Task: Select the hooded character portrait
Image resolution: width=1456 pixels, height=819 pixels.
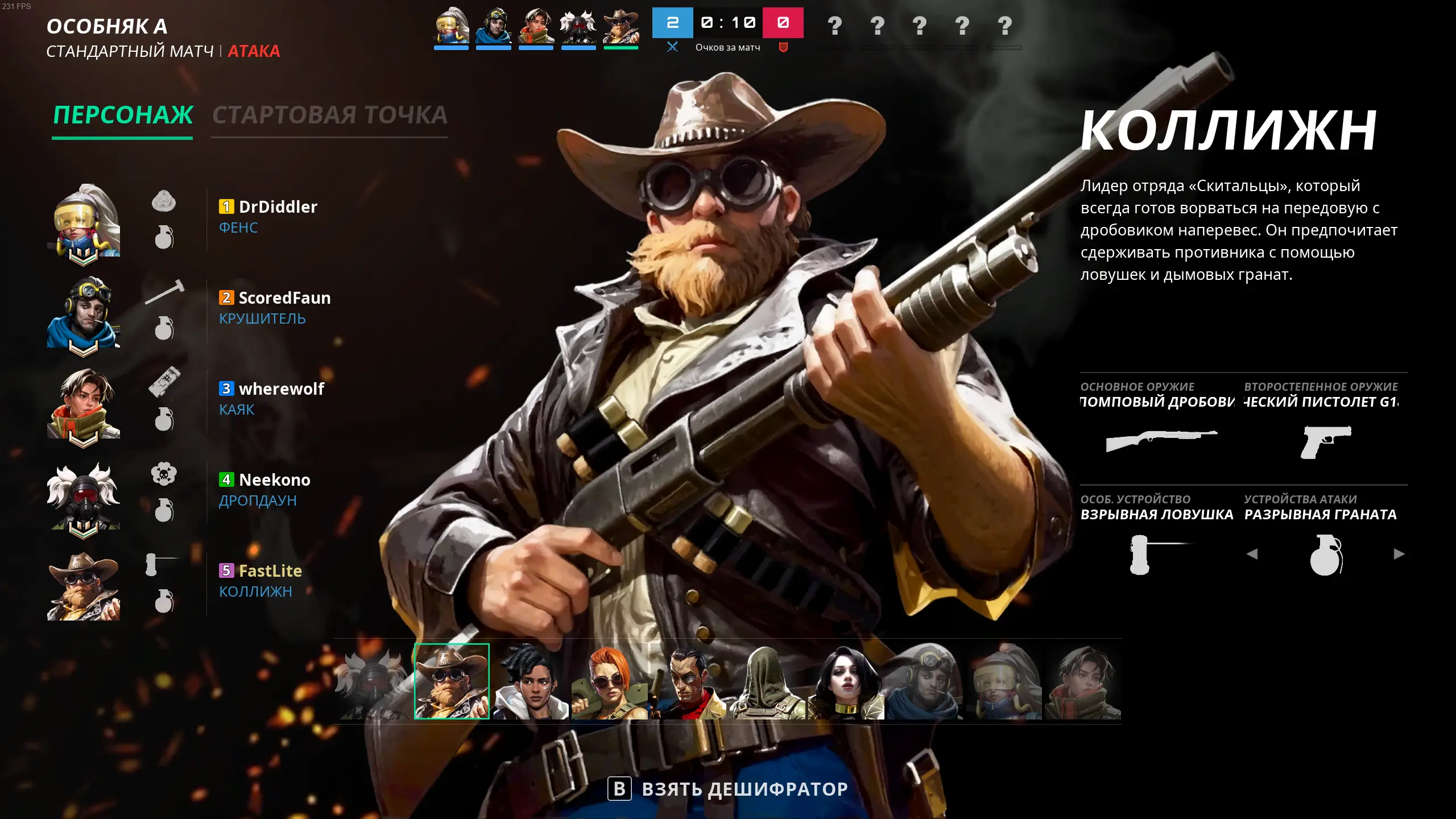Action: [767, 681]
